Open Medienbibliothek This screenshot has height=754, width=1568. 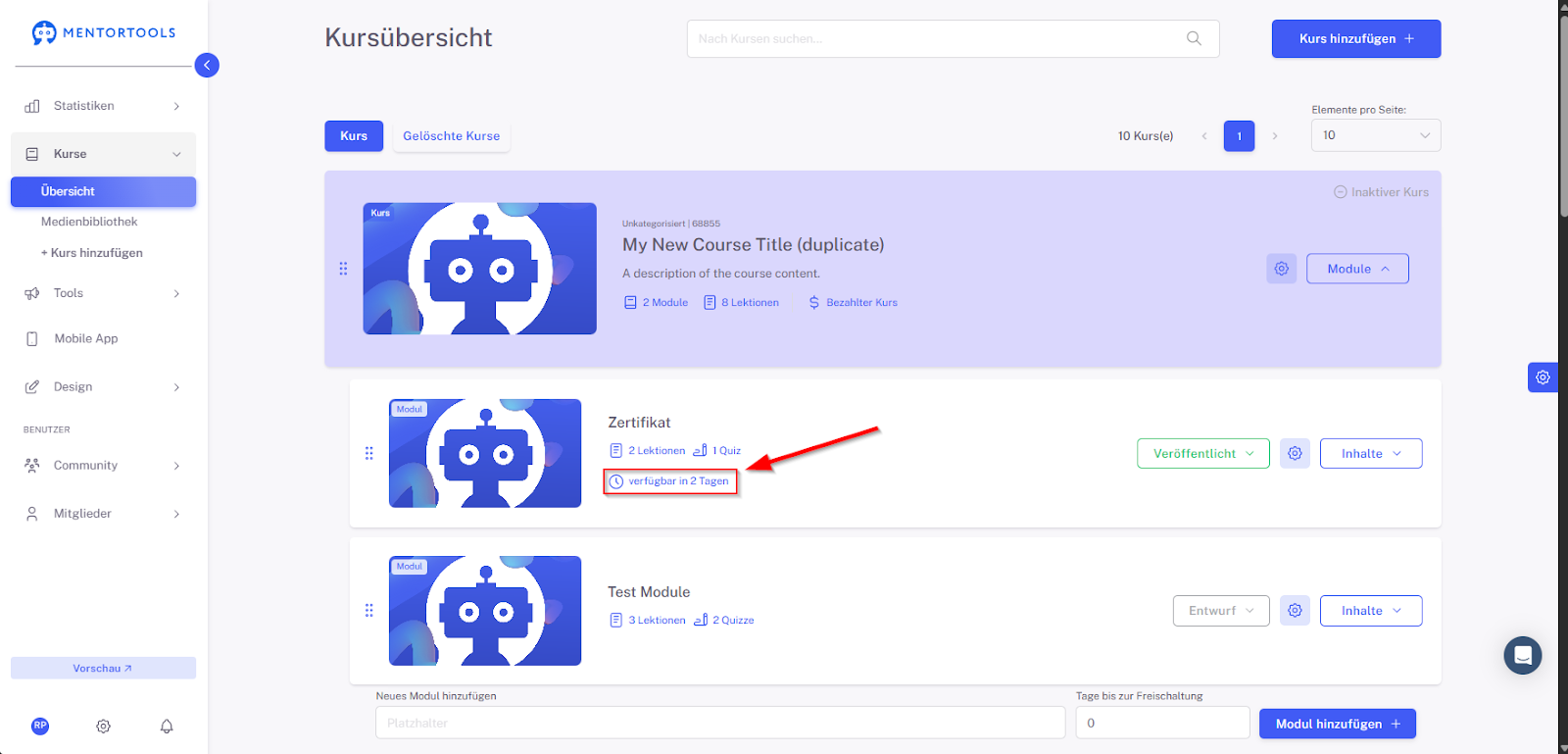click(x=89, y=222)
